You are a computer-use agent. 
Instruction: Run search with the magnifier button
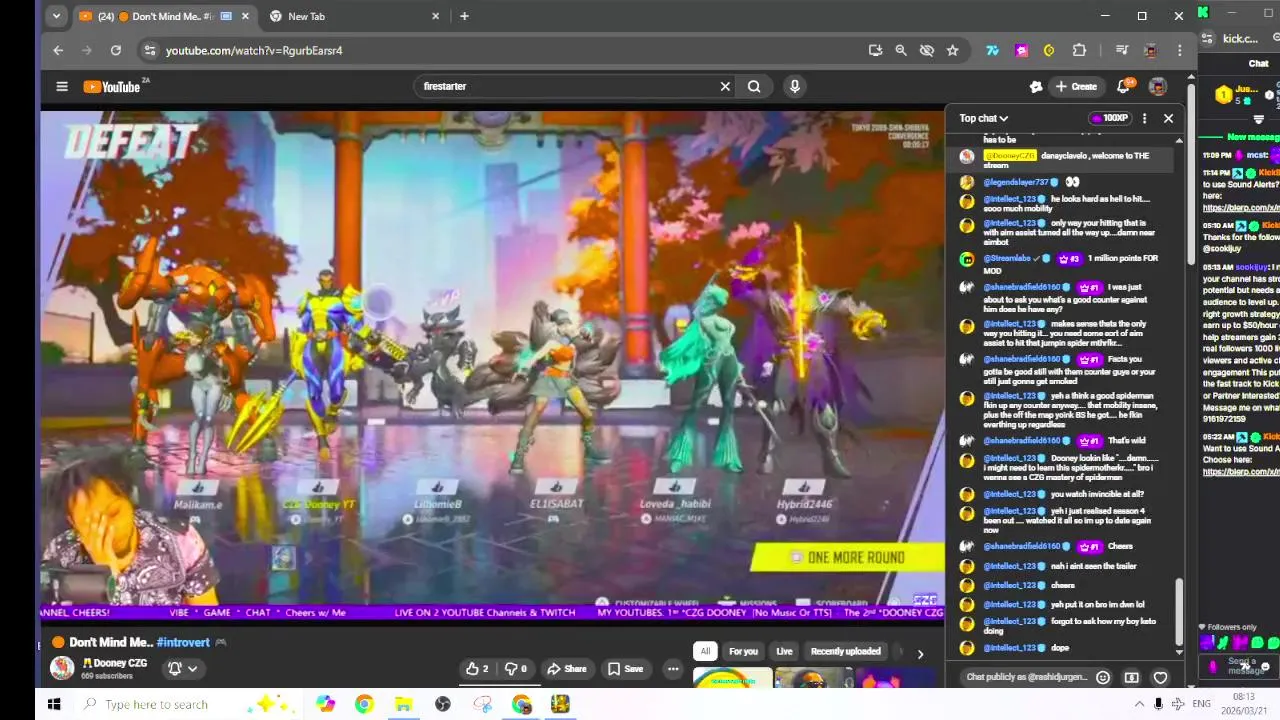click(754, 86)
